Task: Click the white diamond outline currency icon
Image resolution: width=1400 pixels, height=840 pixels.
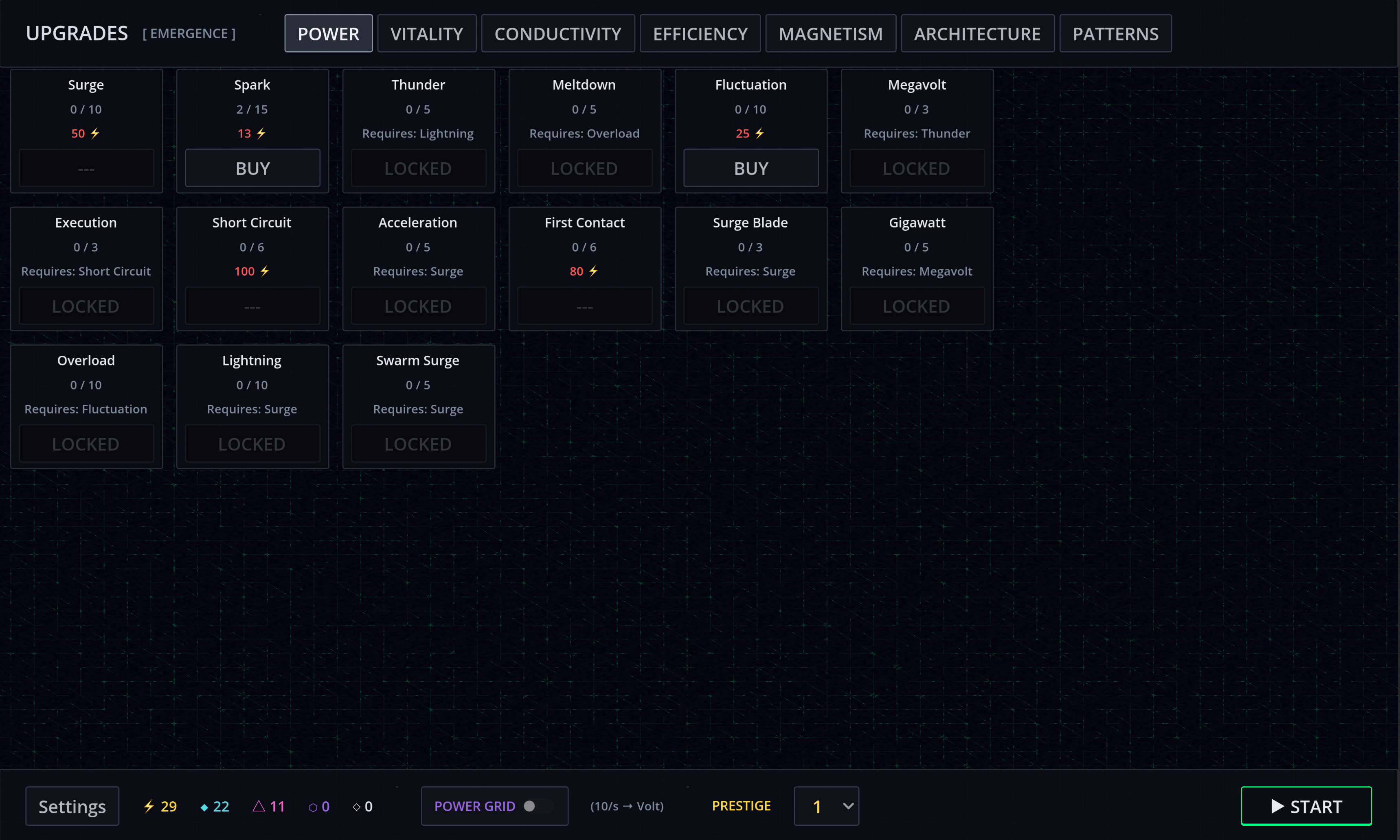Action: 356,807
